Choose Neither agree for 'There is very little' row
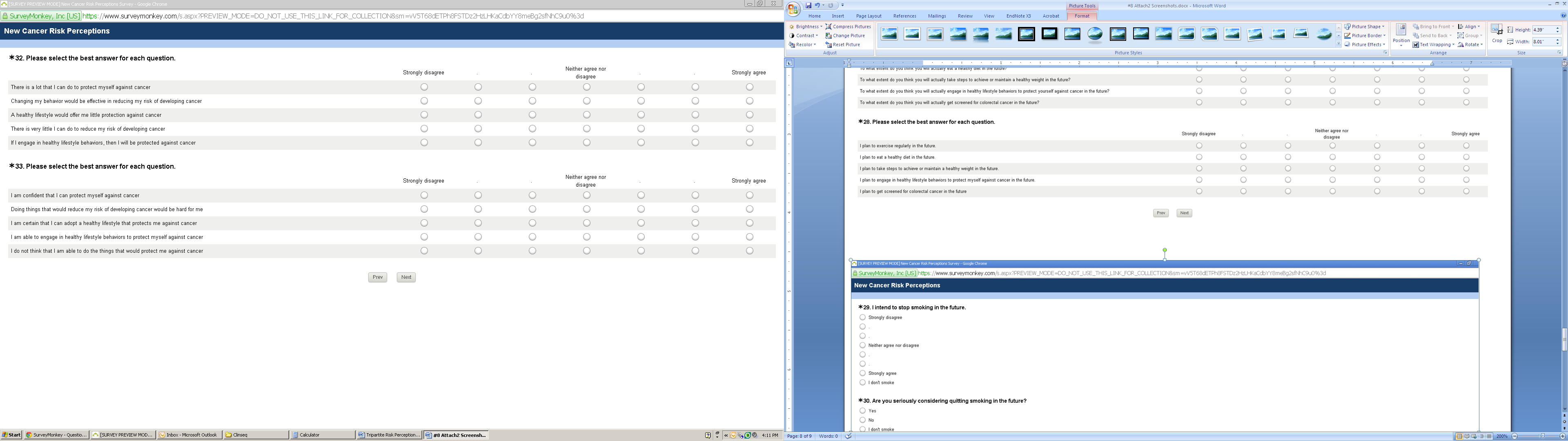 [587, 129]
